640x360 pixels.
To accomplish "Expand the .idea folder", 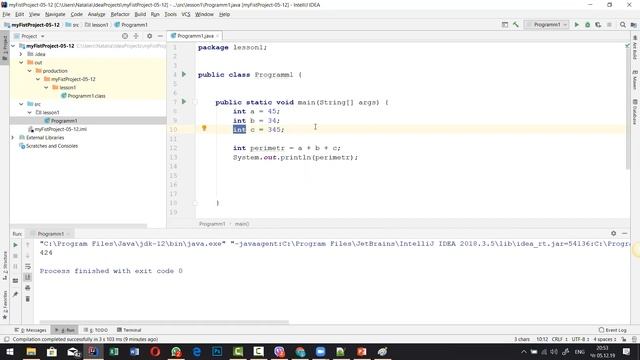I will click(x=21, y=54).
